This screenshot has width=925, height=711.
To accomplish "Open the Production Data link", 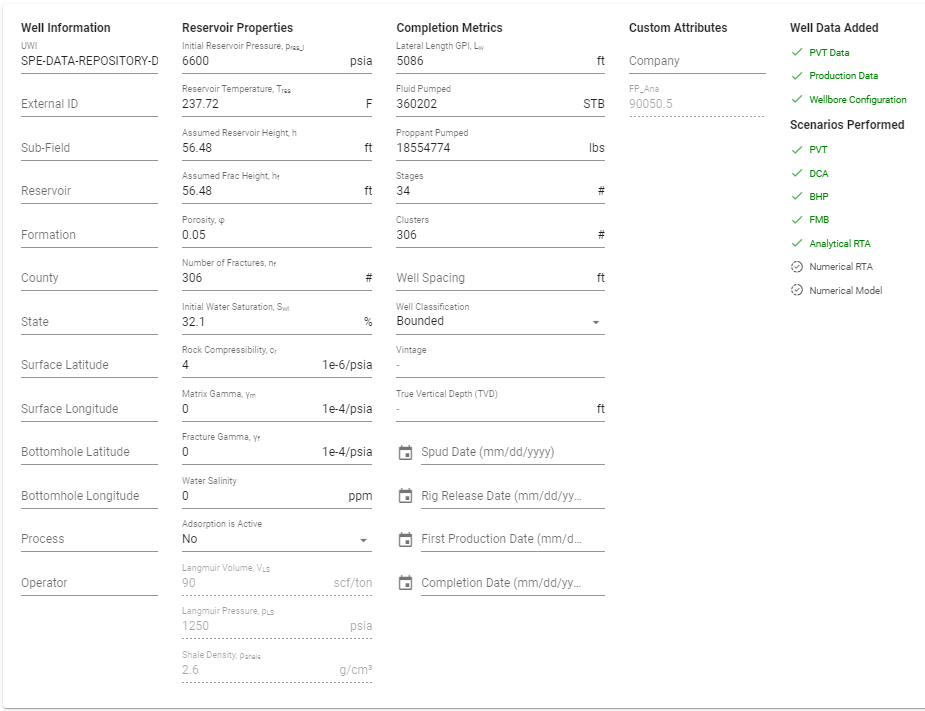I will click(843, 76).
